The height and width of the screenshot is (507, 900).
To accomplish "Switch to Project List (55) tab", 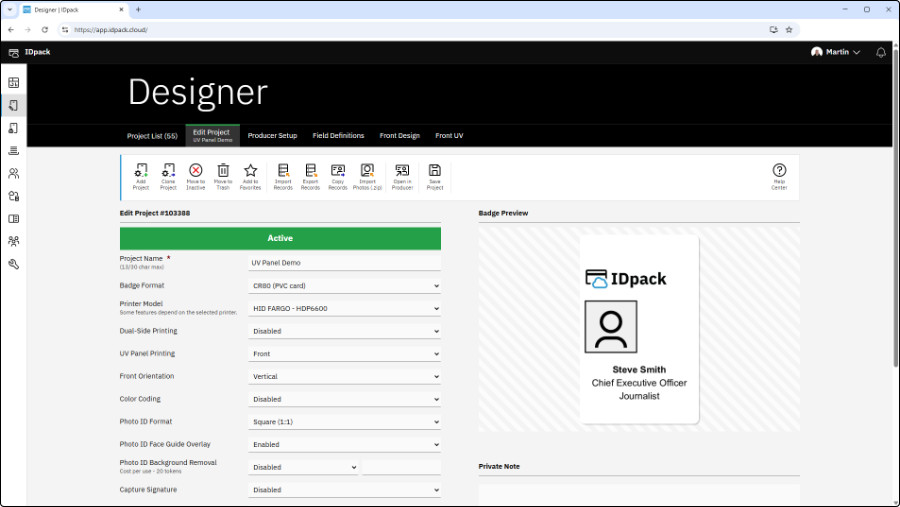I will coord(152,136).
